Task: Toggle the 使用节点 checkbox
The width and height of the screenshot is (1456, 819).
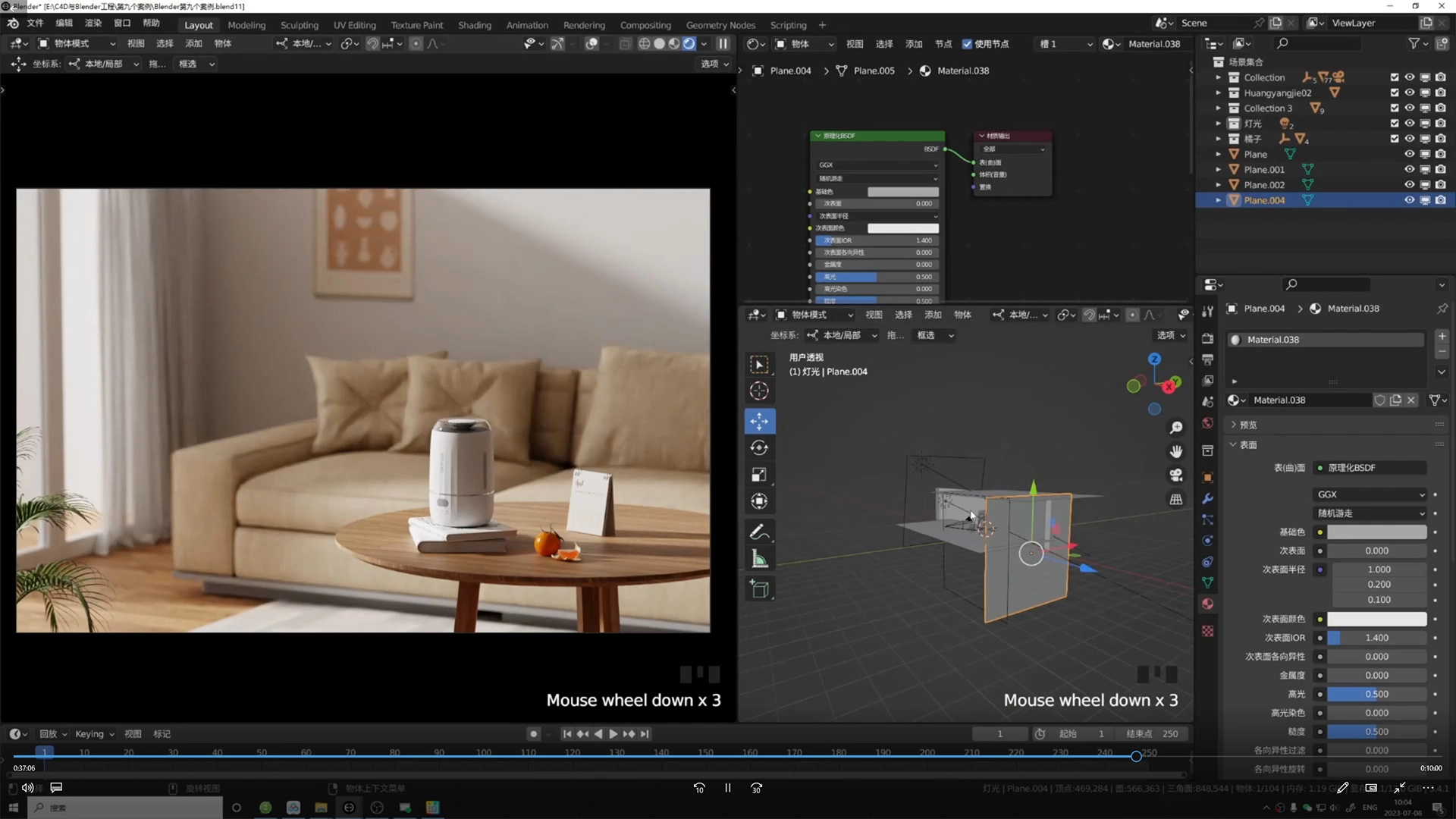Action: point(967,44)
